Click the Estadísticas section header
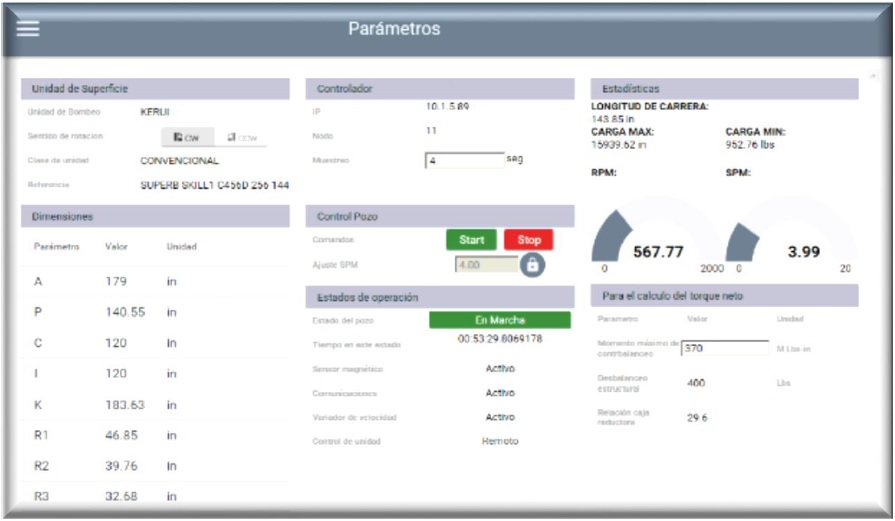The width and height of the screenshot is (895, 521). pyautogui.click(x=723, y=89)
